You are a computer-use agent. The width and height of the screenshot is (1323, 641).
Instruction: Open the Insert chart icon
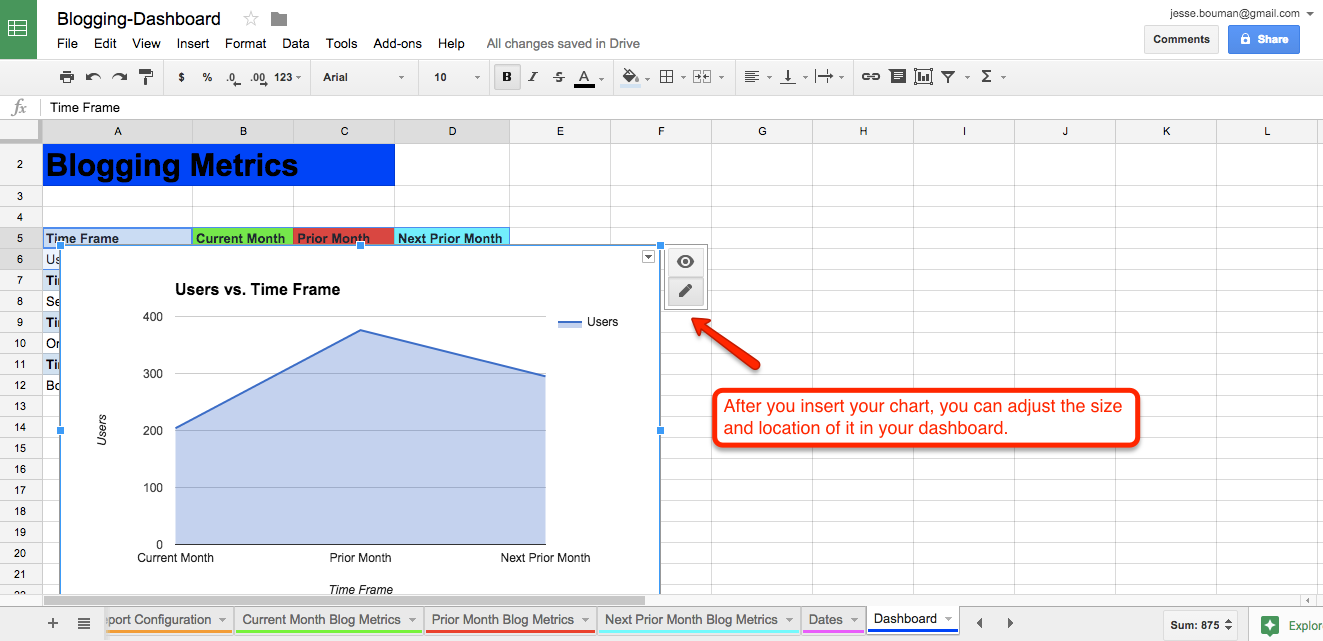click(922, 76)
